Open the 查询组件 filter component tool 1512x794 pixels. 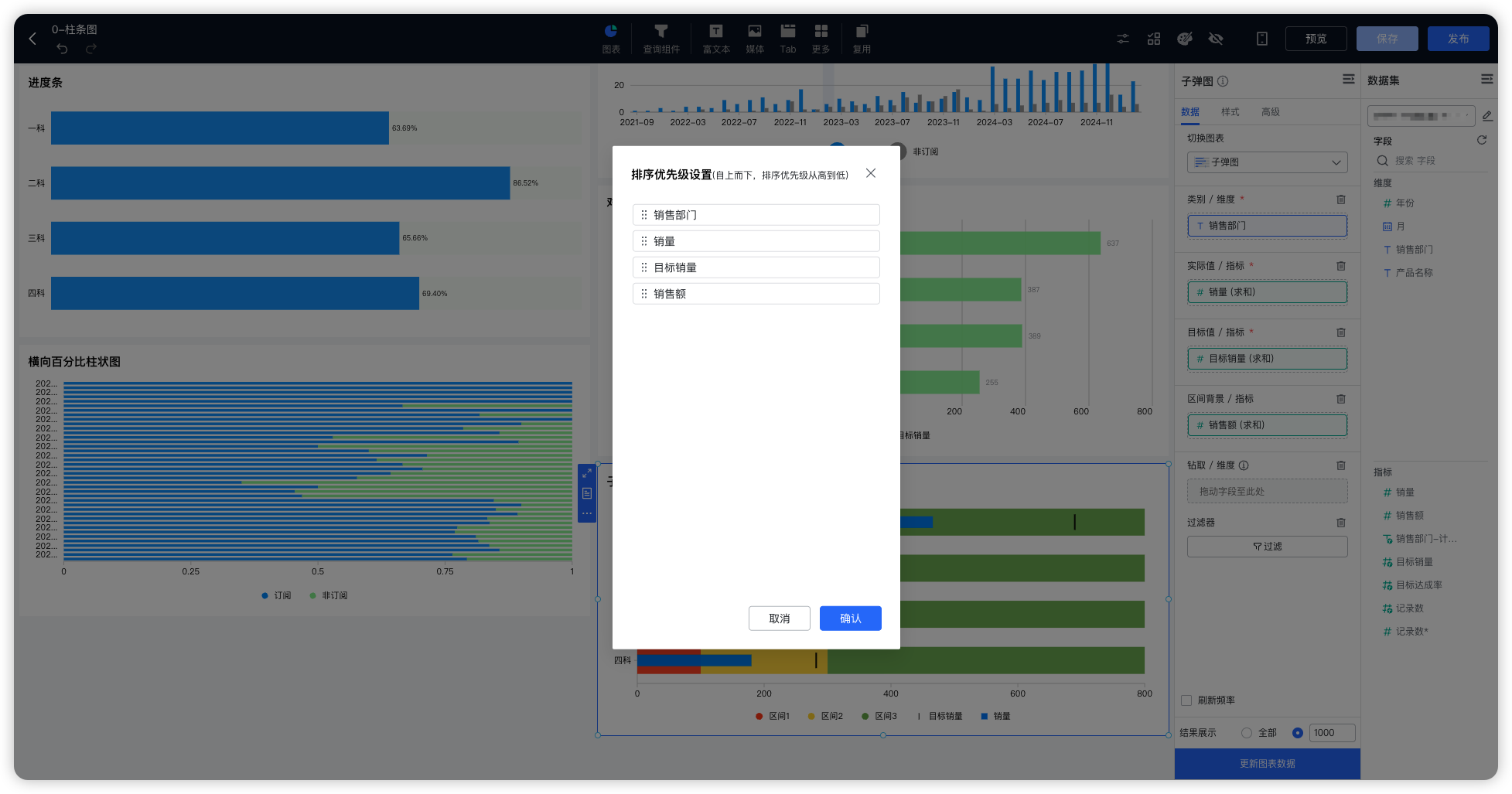(661, 39)
